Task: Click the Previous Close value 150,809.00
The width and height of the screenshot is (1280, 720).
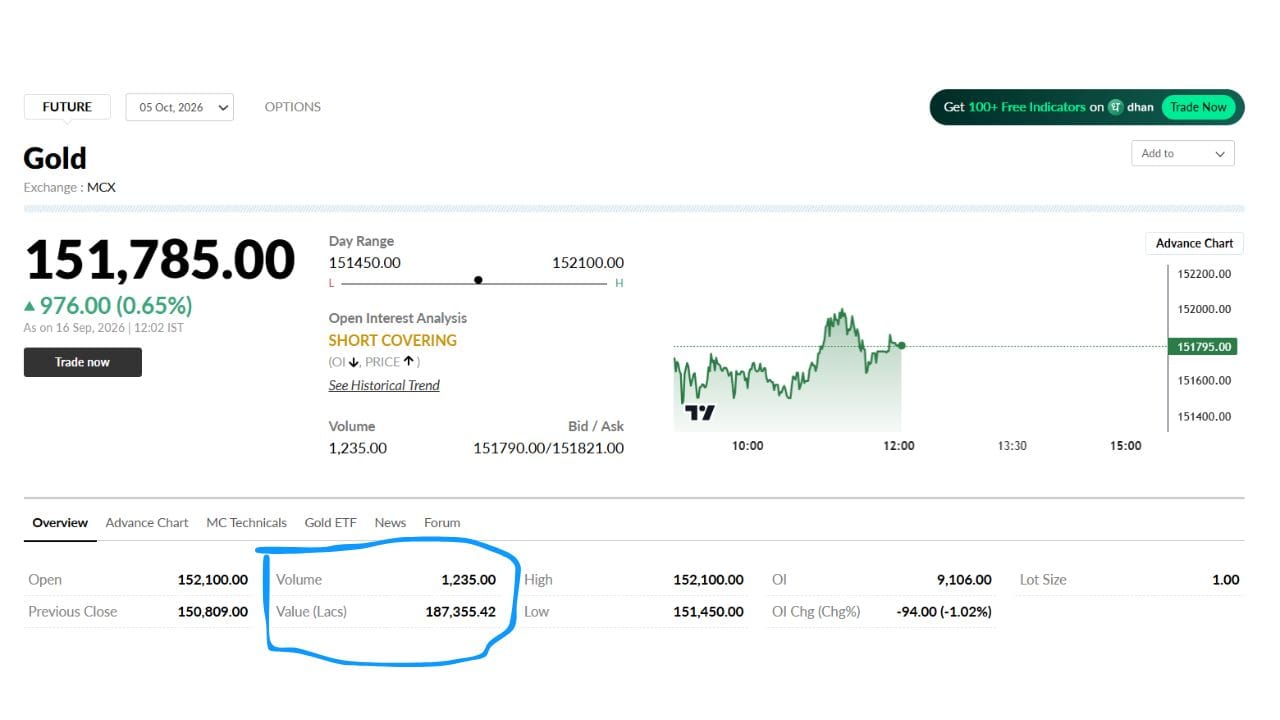Action: click(x=213, y=612)
